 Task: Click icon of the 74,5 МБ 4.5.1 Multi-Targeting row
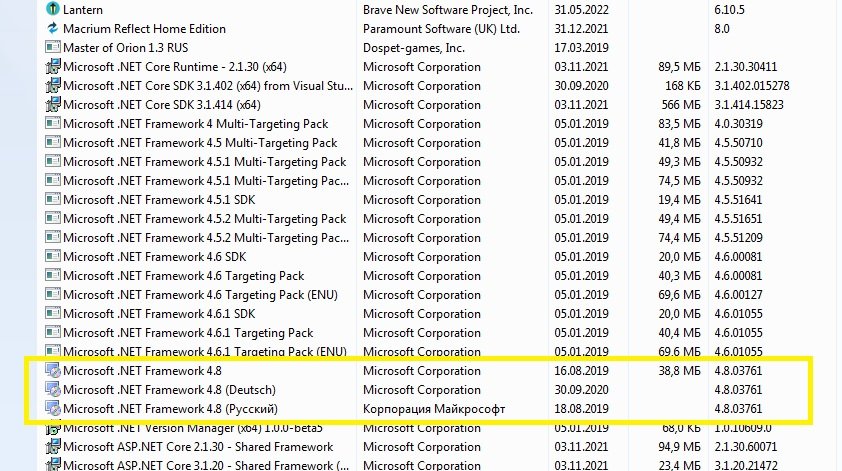pyautogui.click(x=53, y=180)
